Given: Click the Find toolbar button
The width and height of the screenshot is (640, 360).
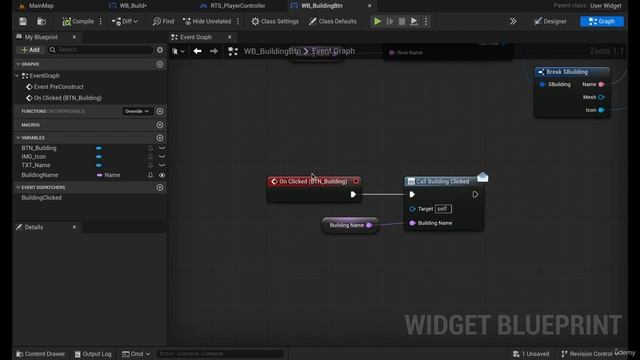Looking at the screenshot, I should [x=163, y=21].
